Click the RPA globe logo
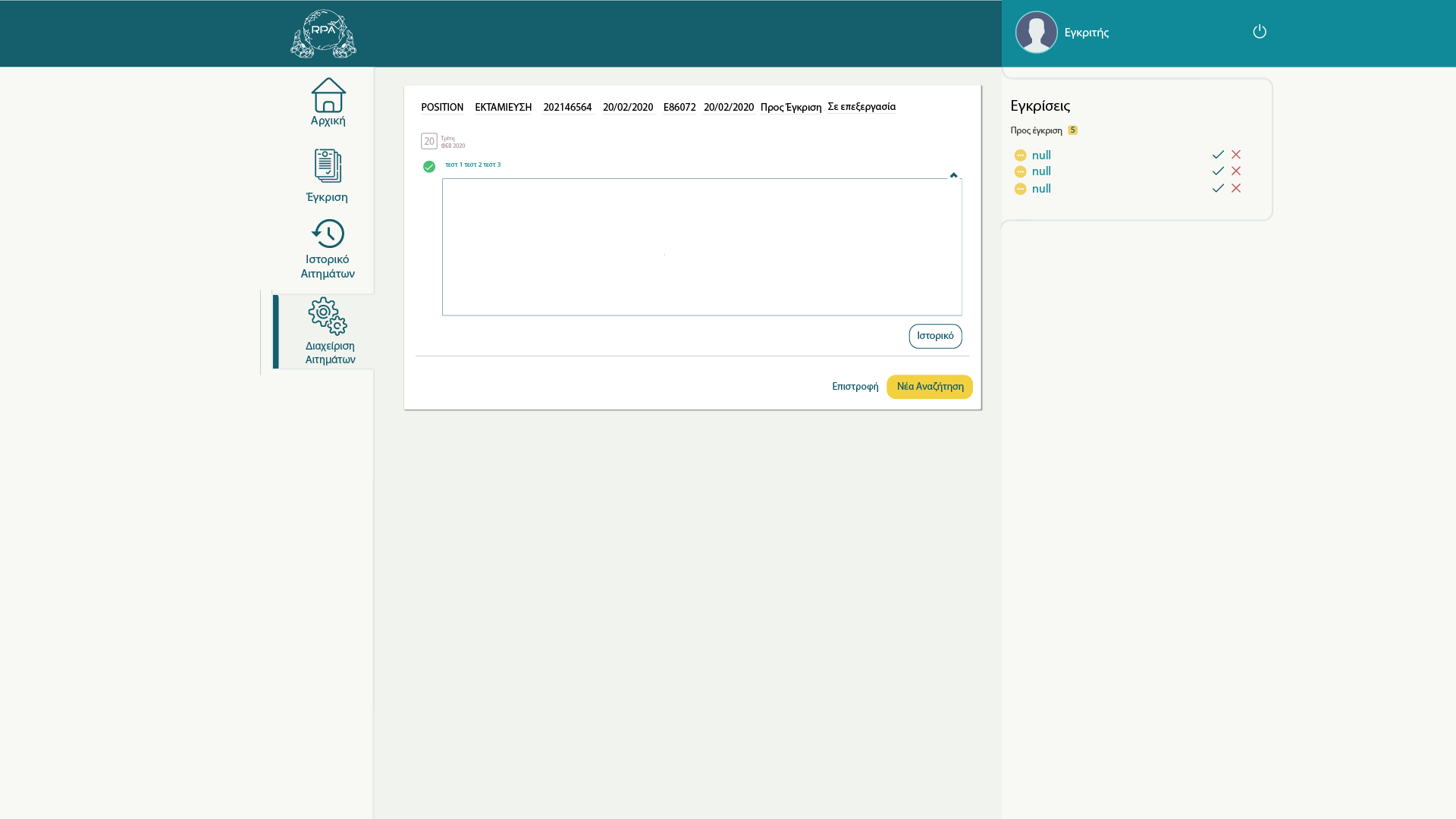The height and width of the screenshot is (819, 1456). (324, 34)
